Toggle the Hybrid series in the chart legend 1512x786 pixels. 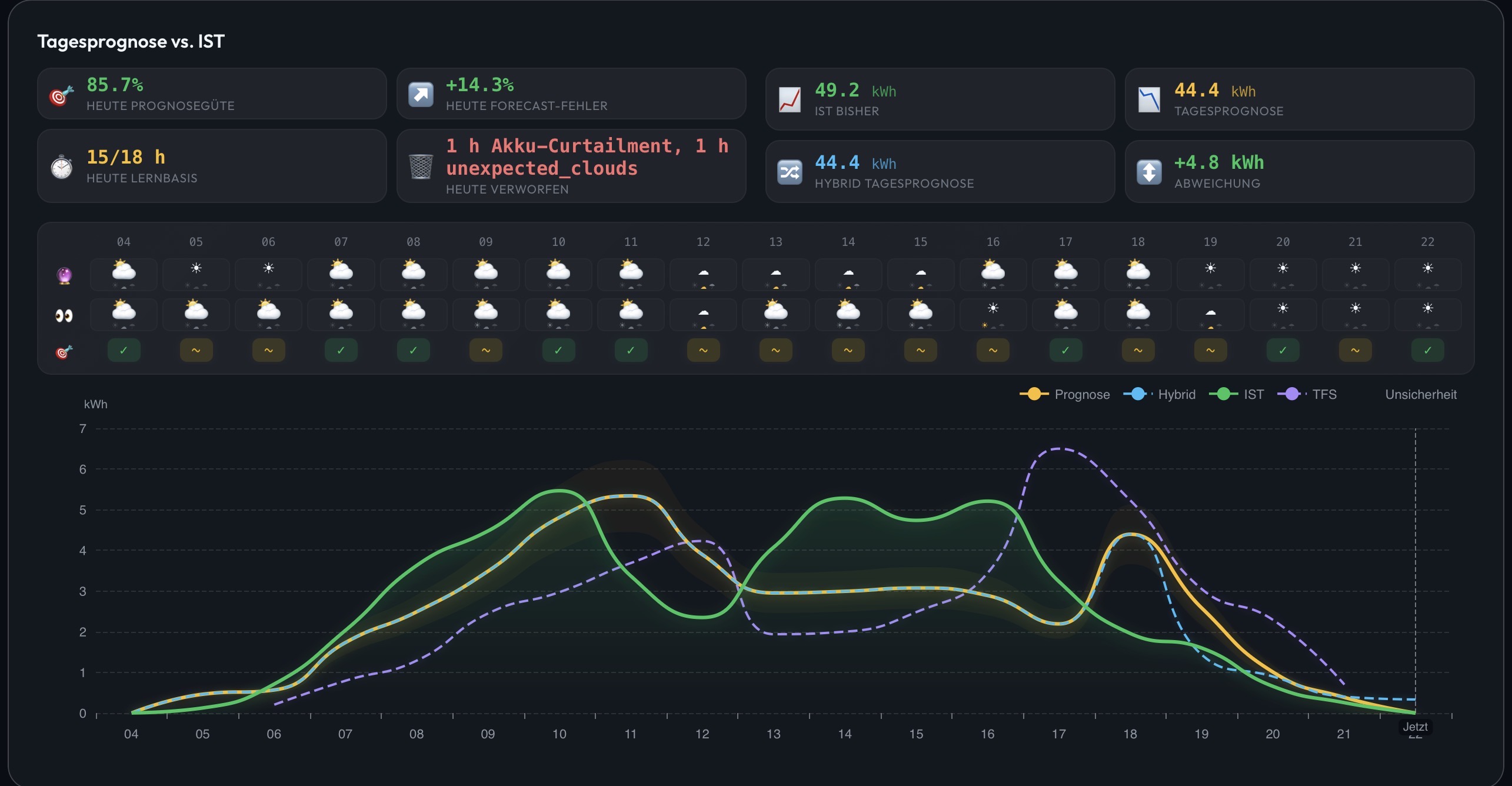[1159, 394]
